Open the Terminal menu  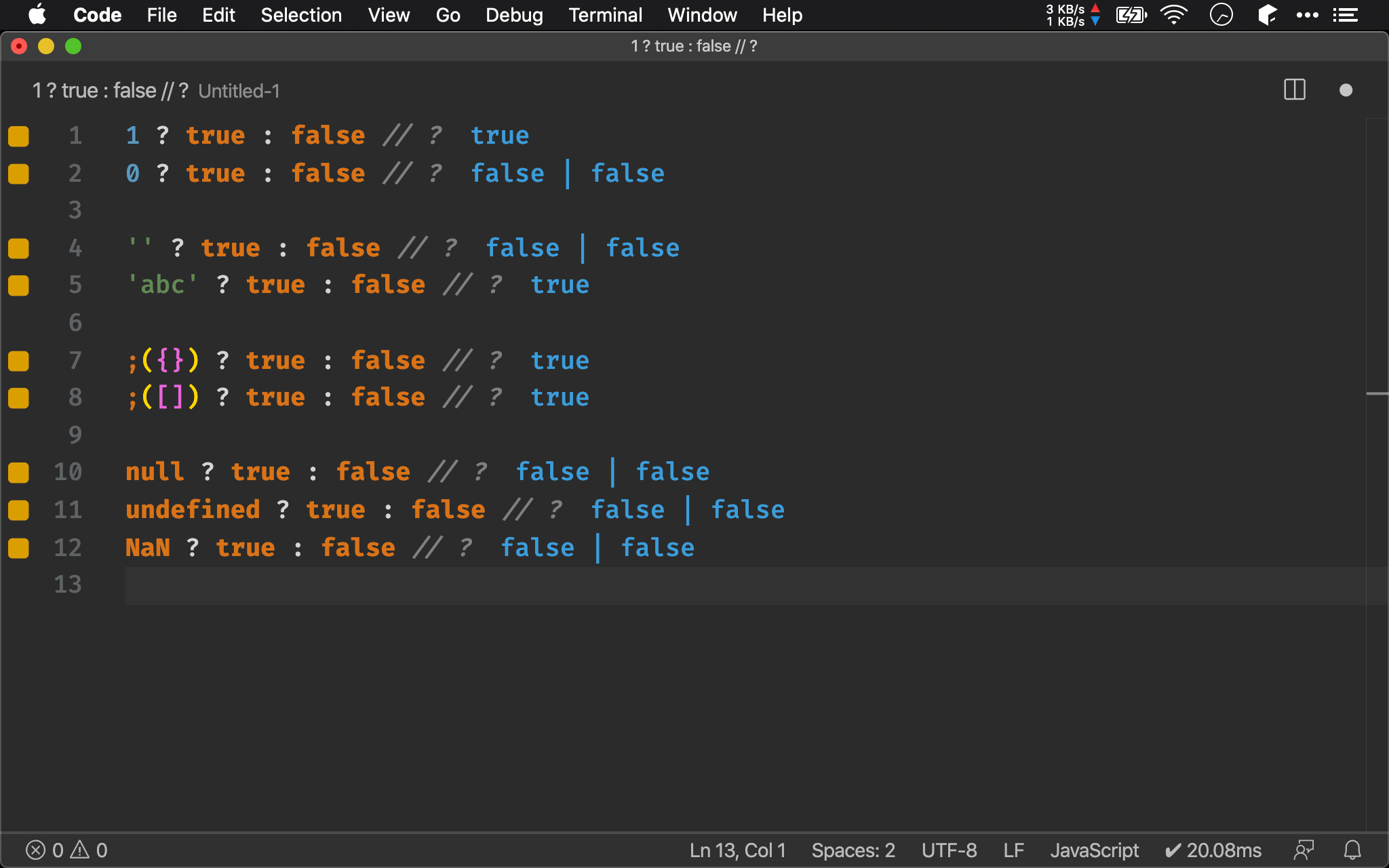click(x=605, y=15)
